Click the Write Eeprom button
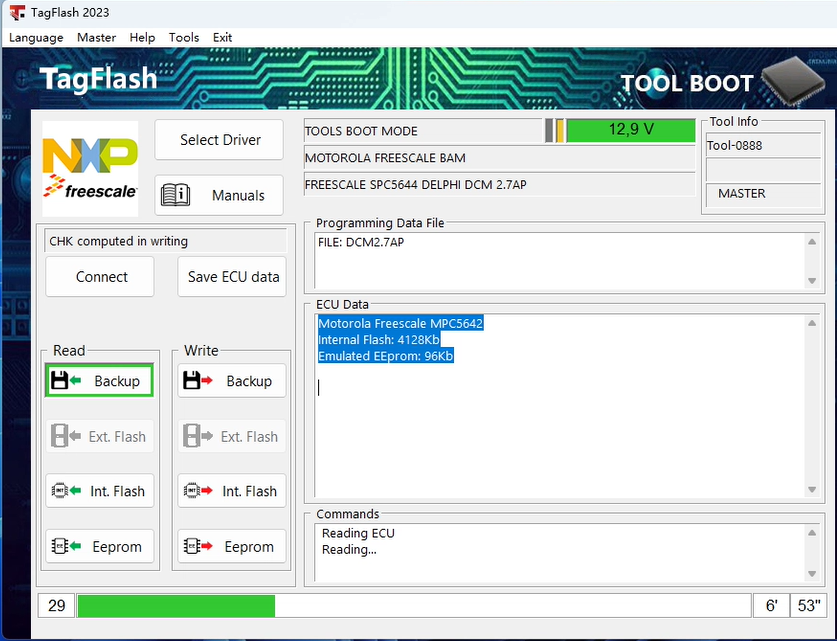Screen dimensions: 837x641 pos(232,546)
